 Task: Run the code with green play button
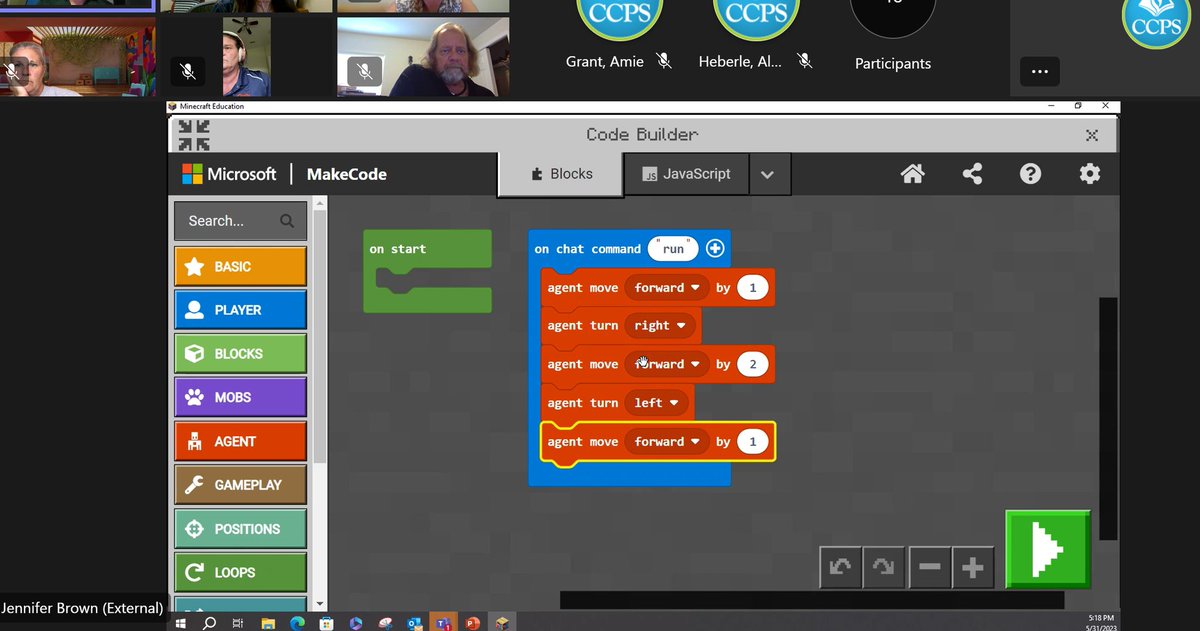click(x=1048, y=549)
